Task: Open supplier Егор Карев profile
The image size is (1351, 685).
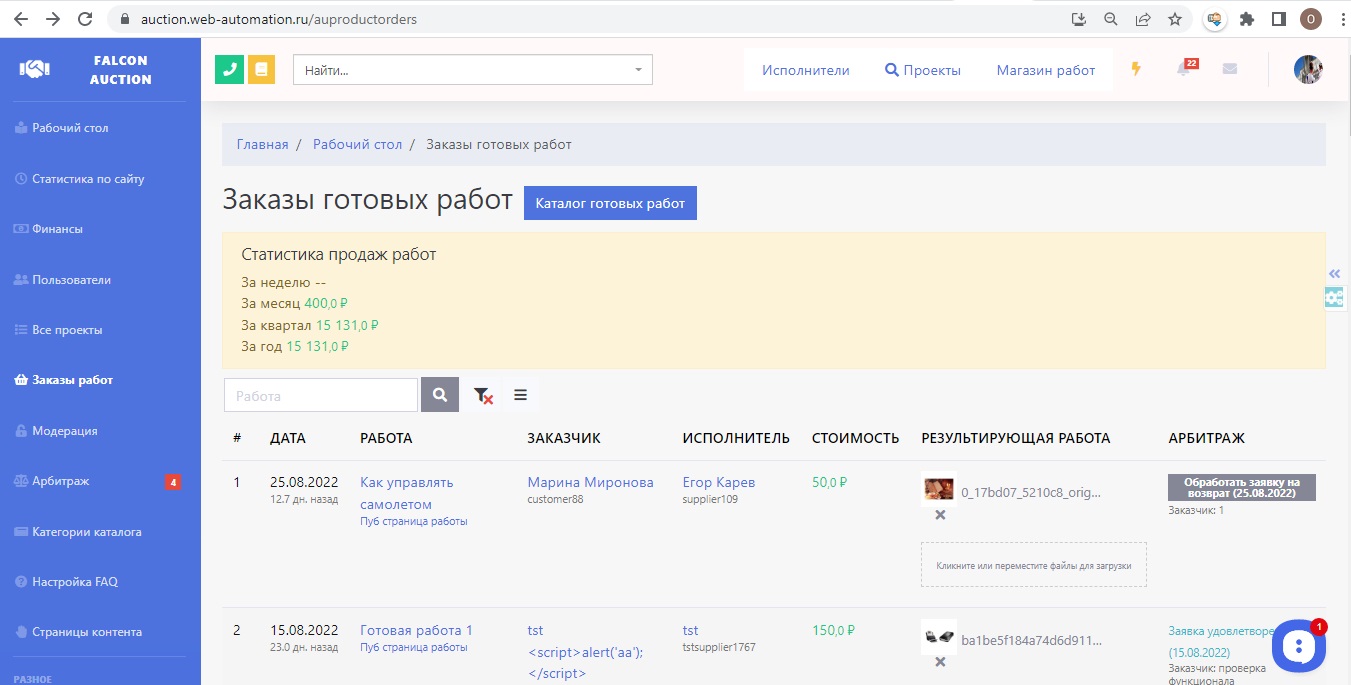Action: (x=719, y=482)
